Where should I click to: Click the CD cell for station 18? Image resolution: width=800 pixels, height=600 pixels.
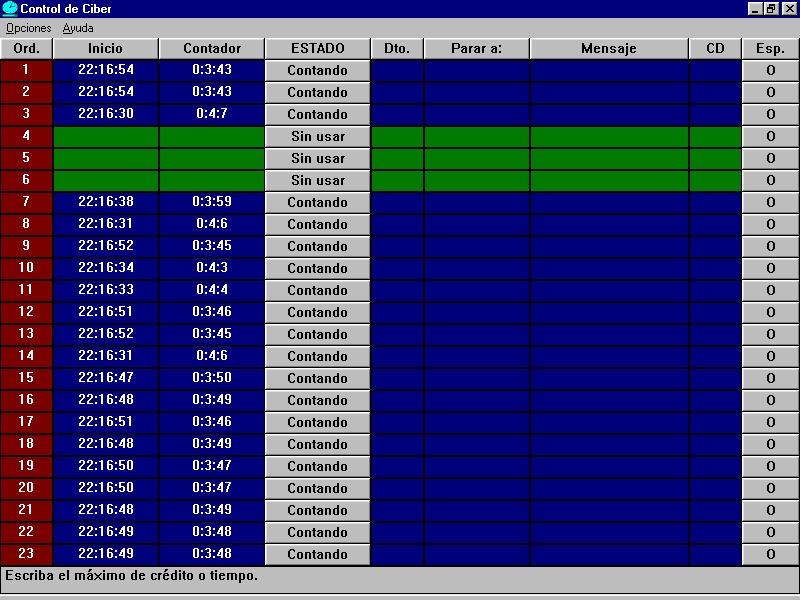pos(714,444)
